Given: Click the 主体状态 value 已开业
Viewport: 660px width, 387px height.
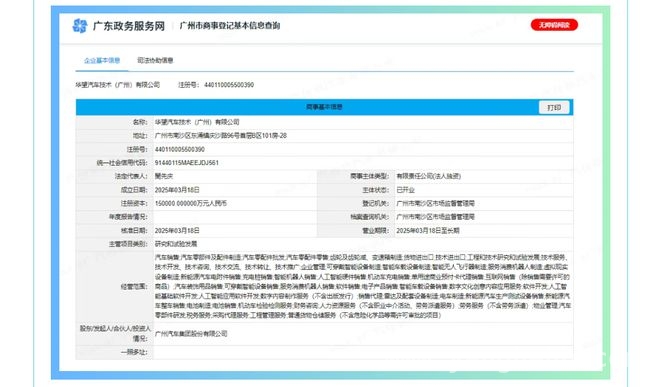Looking at the screenshot, I should (x=405, y=190).
